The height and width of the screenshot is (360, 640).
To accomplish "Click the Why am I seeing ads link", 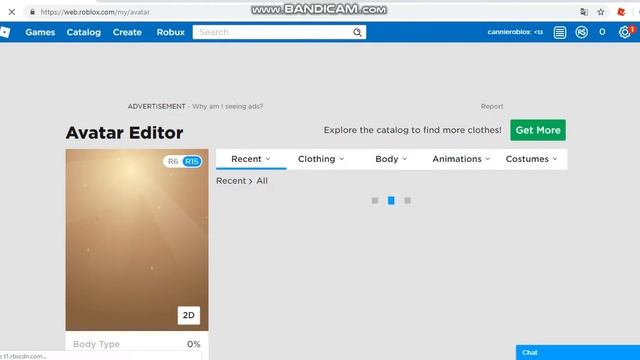I will 227,107.
